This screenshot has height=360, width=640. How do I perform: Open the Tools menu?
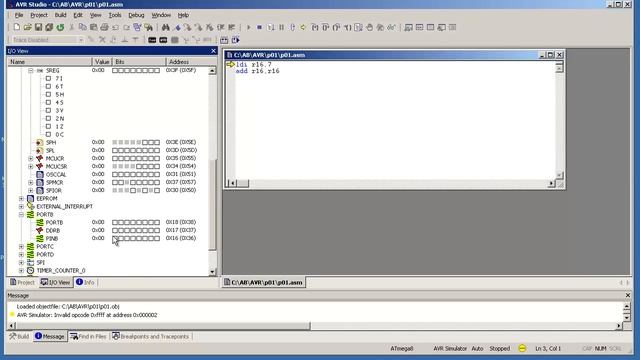[115, 15]
